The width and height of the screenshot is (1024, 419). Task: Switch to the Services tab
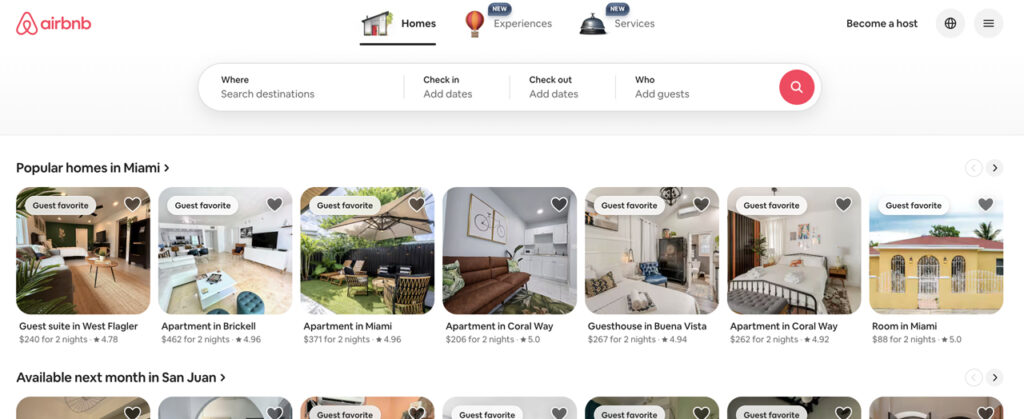pos(634,23)
